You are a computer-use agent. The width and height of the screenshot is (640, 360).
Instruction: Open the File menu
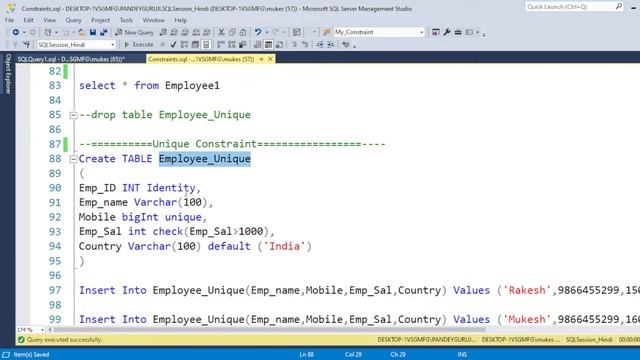[9, 20]
